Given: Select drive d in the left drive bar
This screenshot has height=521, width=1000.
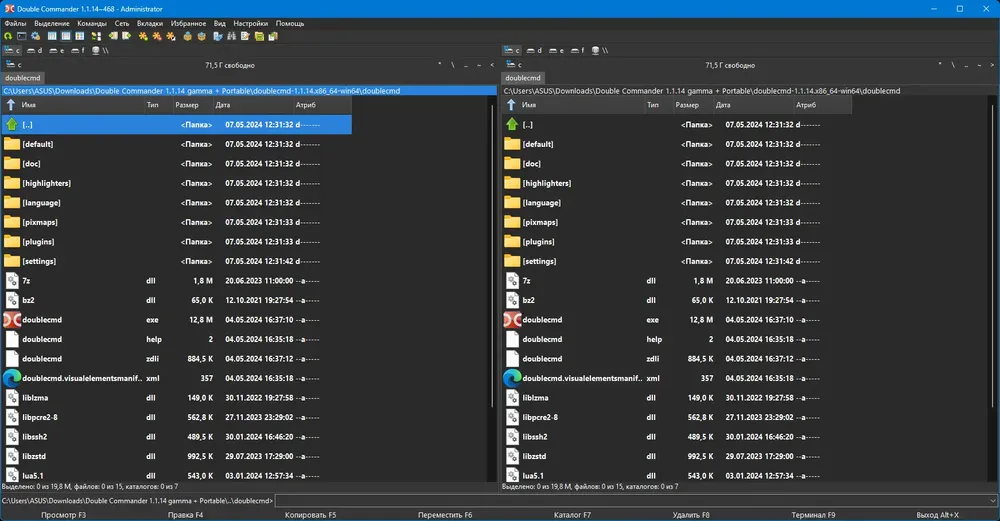Looking at the screenshot, I should coord(34,50).
